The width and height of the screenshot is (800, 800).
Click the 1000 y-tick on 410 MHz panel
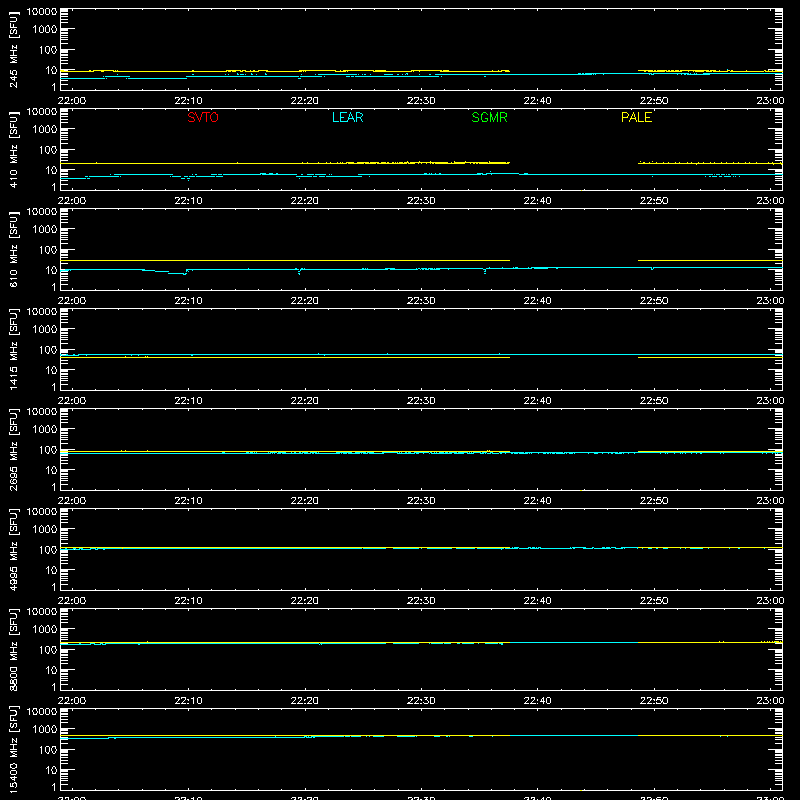point(45,130)
